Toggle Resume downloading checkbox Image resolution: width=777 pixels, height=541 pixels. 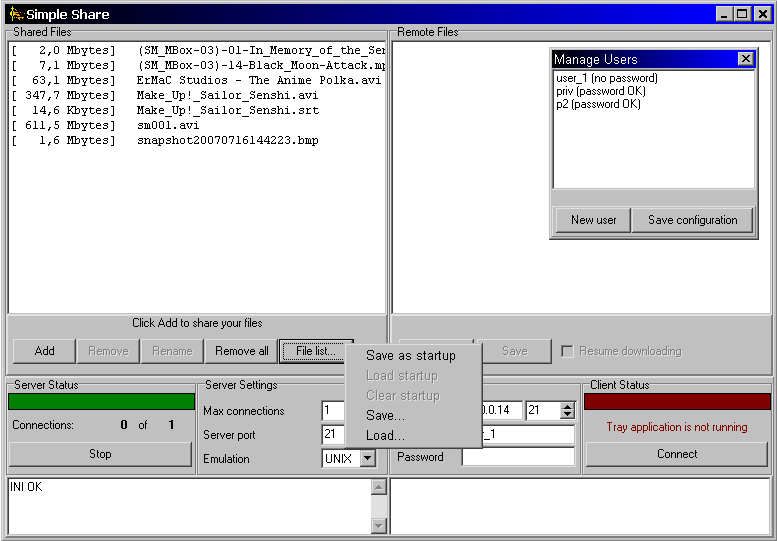pos(567,351)
